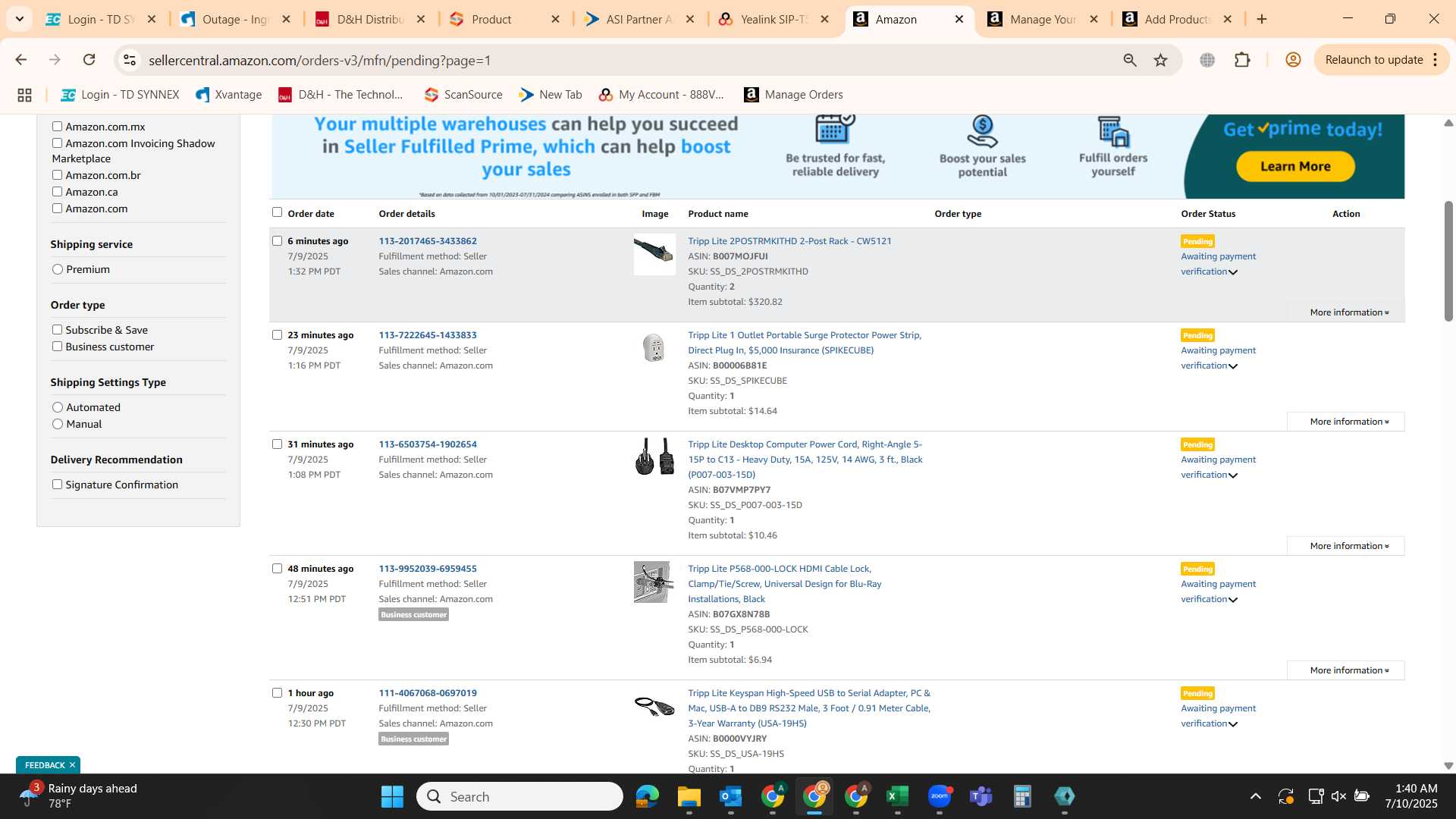Open My Account - 888V... bookmark
1456x819 pixels.
[661, 95]
